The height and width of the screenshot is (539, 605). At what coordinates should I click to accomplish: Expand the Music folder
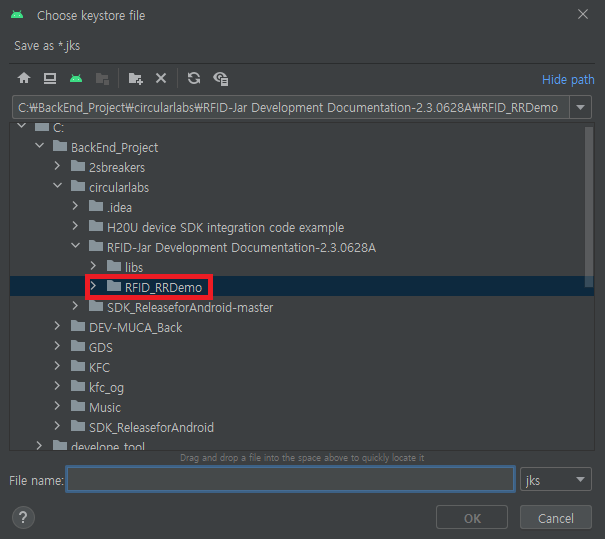[x=57, y=406]
